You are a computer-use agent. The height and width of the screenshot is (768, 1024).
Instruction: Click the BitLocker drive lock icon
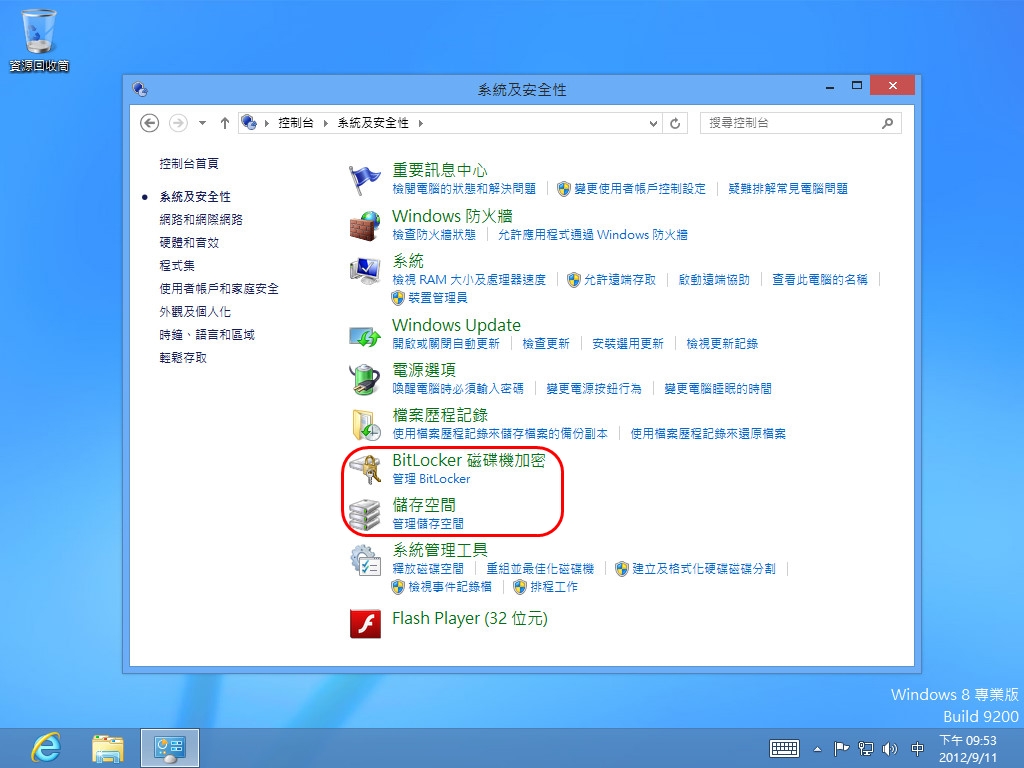click(x=364, y=470)
